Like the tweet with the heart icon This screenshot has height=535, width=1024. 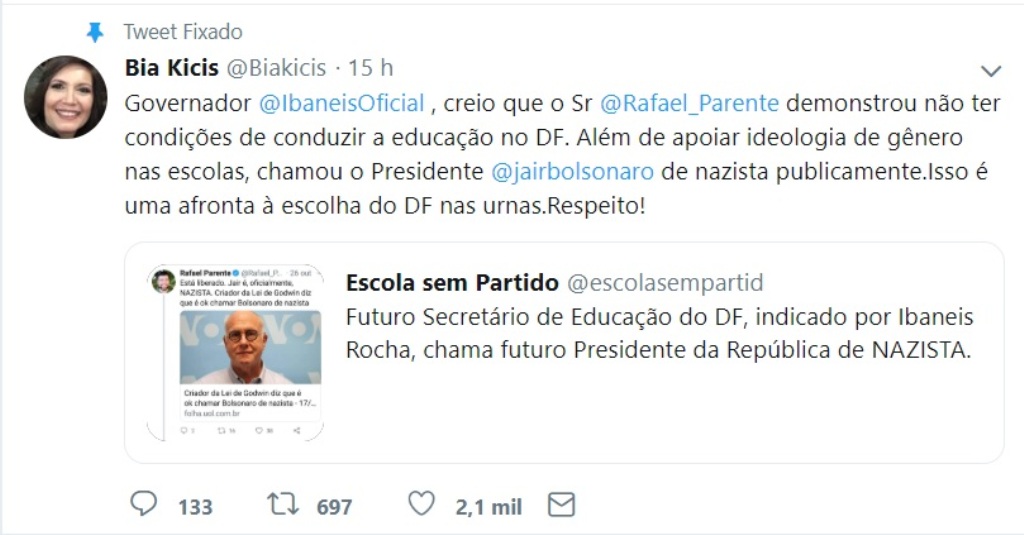(x=421, y=503)
